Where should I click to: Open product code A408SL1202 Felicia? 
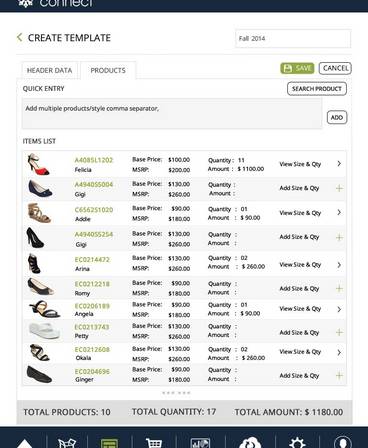[94, 160]
